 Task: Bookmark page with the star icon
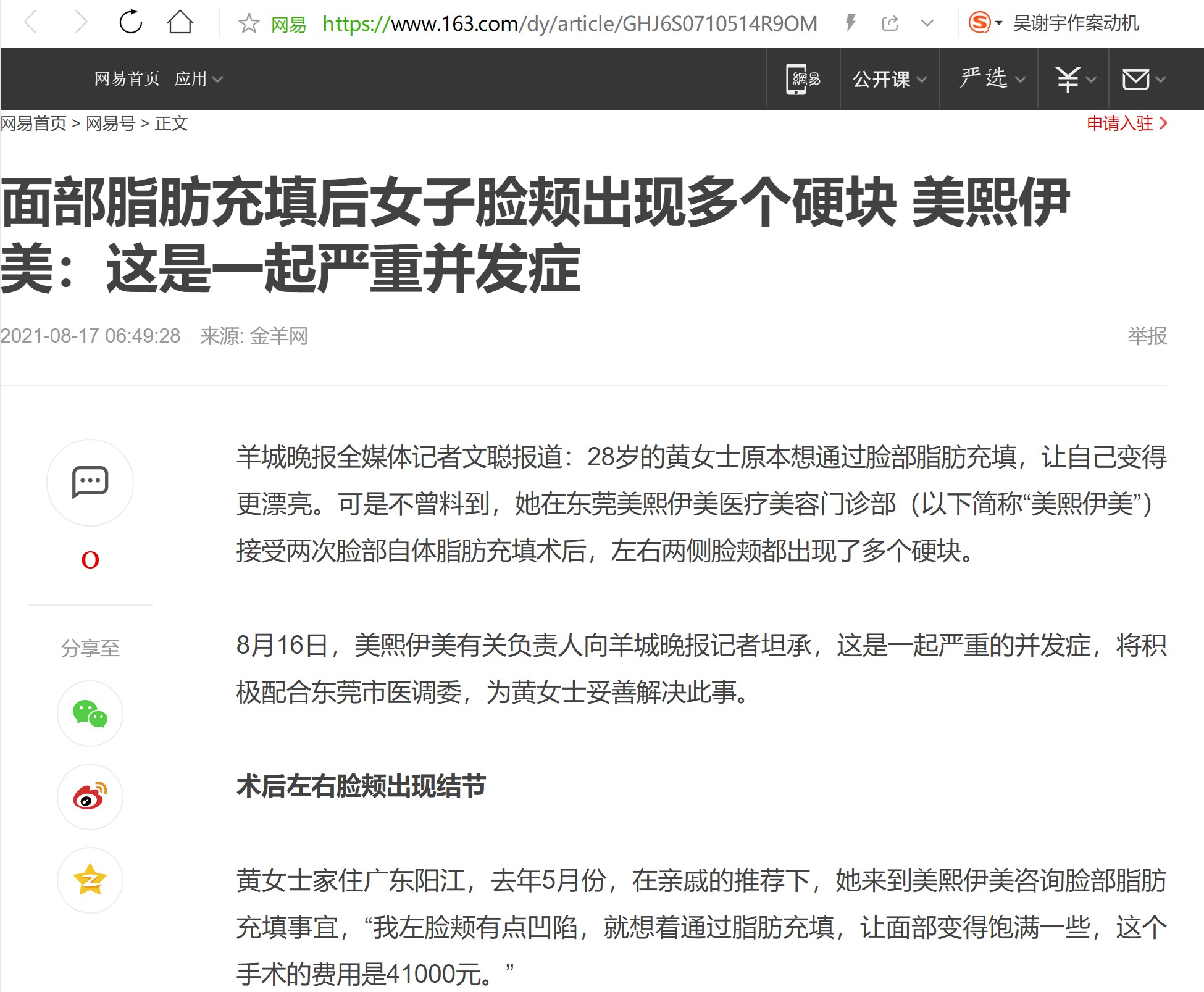pyautogui.click(x=249, y=23)
